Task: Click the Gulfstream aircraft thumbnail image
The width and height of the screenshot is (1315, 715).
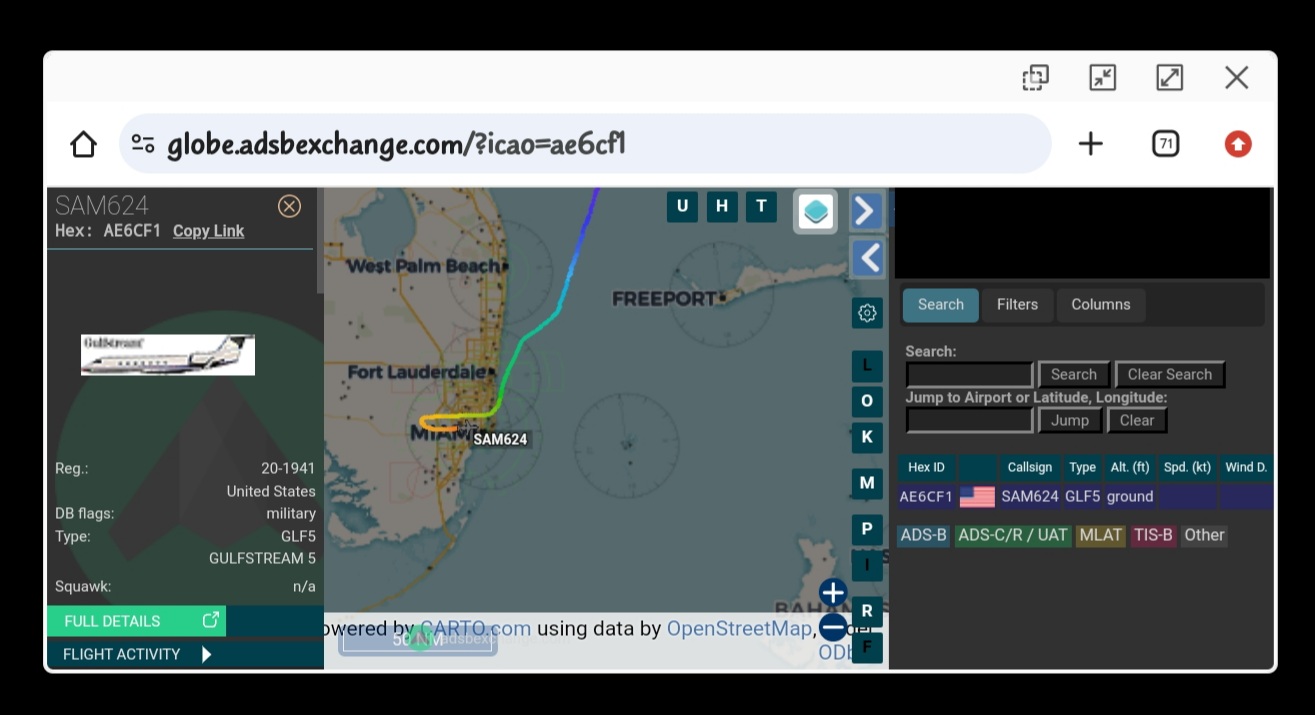Action: (x=168, y=355)
